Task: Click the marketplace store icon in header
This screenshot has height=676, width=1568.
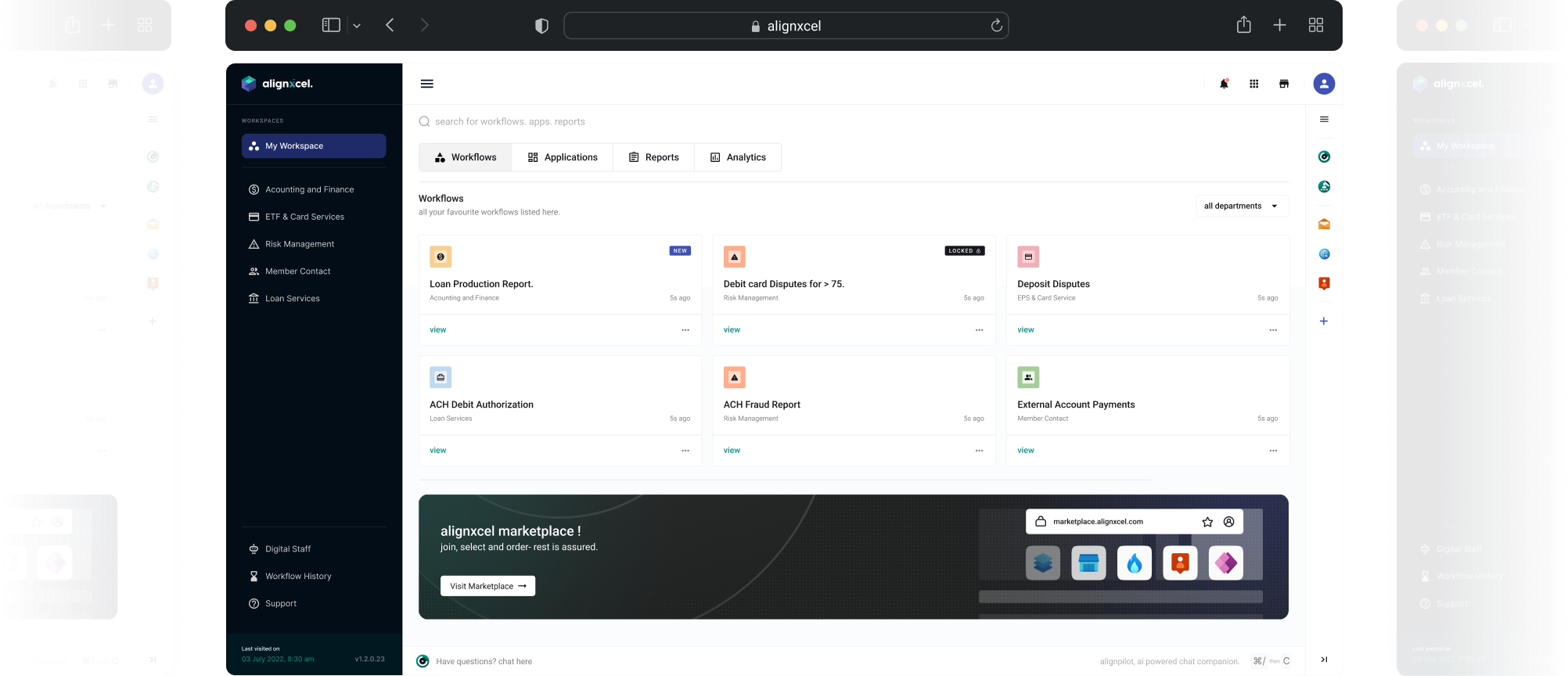Action: point(1284,84)
